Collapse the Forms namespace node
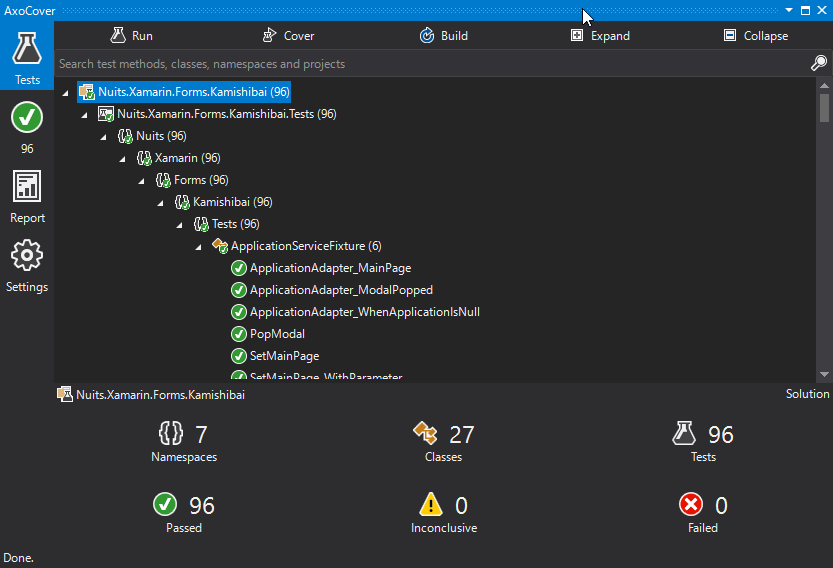Image resolution: width=833 pixels, height=568 pixels. click(x=141, y=181)
